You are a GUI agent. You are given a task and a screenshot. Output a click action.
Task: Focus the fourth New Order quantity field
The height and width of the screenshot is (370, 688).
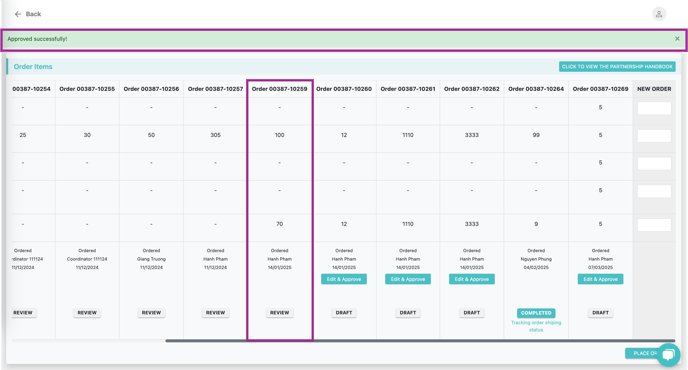click(654, 191)
